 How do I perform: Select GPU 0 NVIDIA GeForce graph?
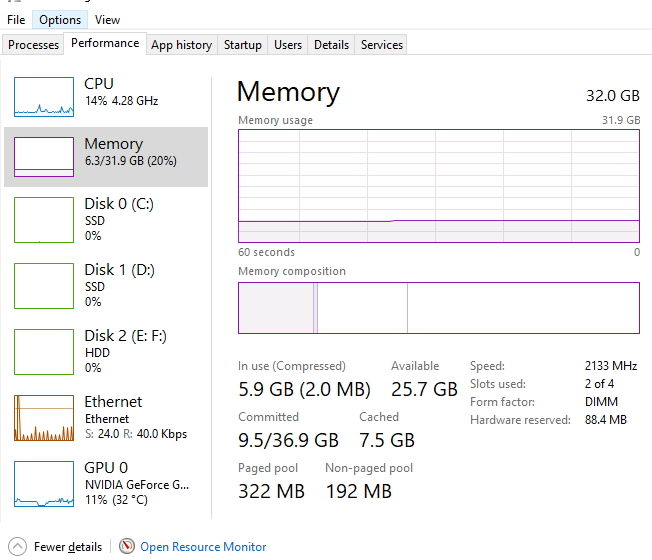44,484
